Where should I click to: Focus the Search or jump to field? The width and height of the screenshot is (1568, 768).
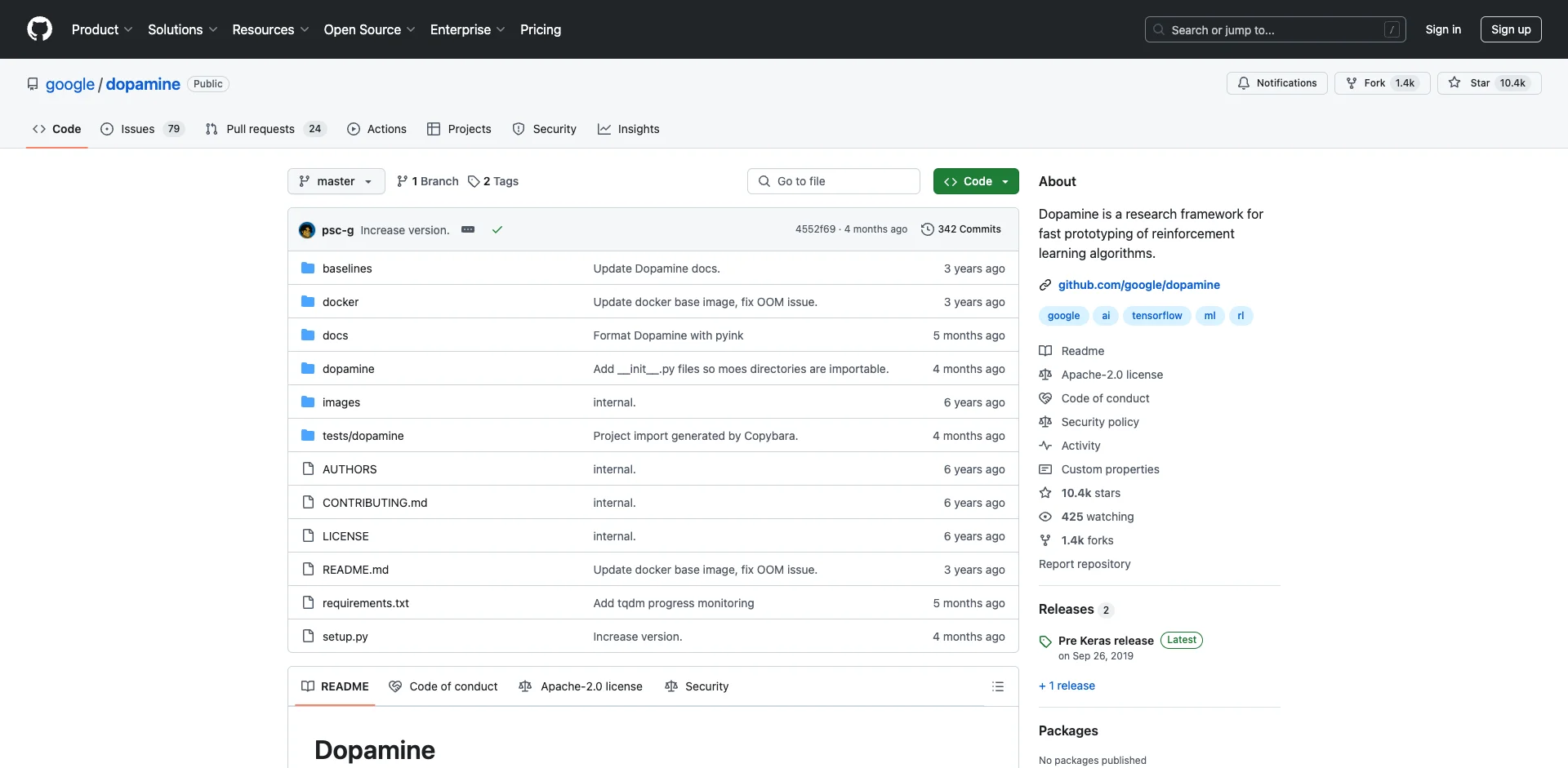[x=1276, y=29]
